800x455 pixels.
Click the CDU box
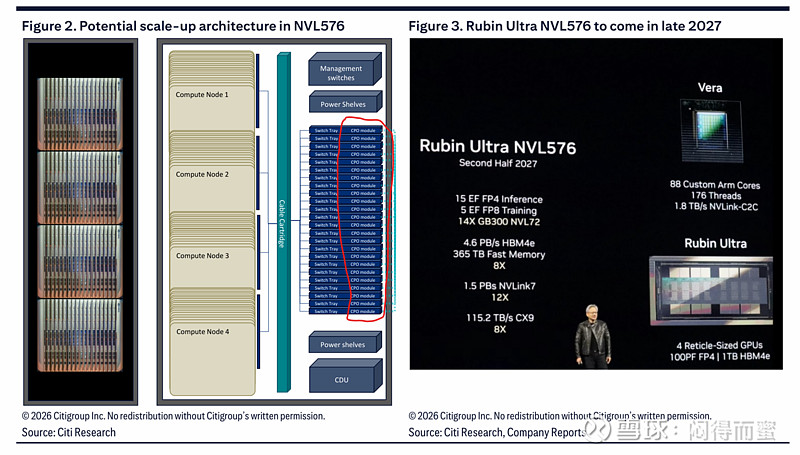345,376
